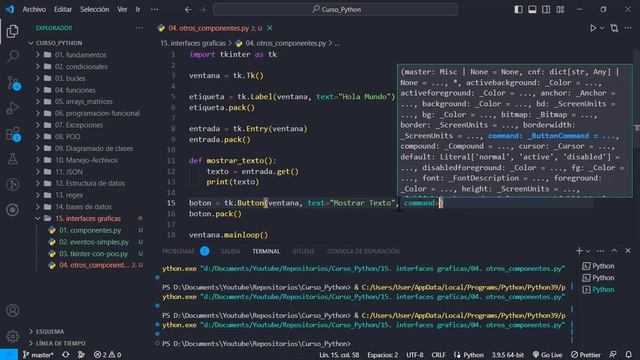Open the Explorer view in activity bar
The height and width of the screenshot is (360, 640).
tap(13, 31)
